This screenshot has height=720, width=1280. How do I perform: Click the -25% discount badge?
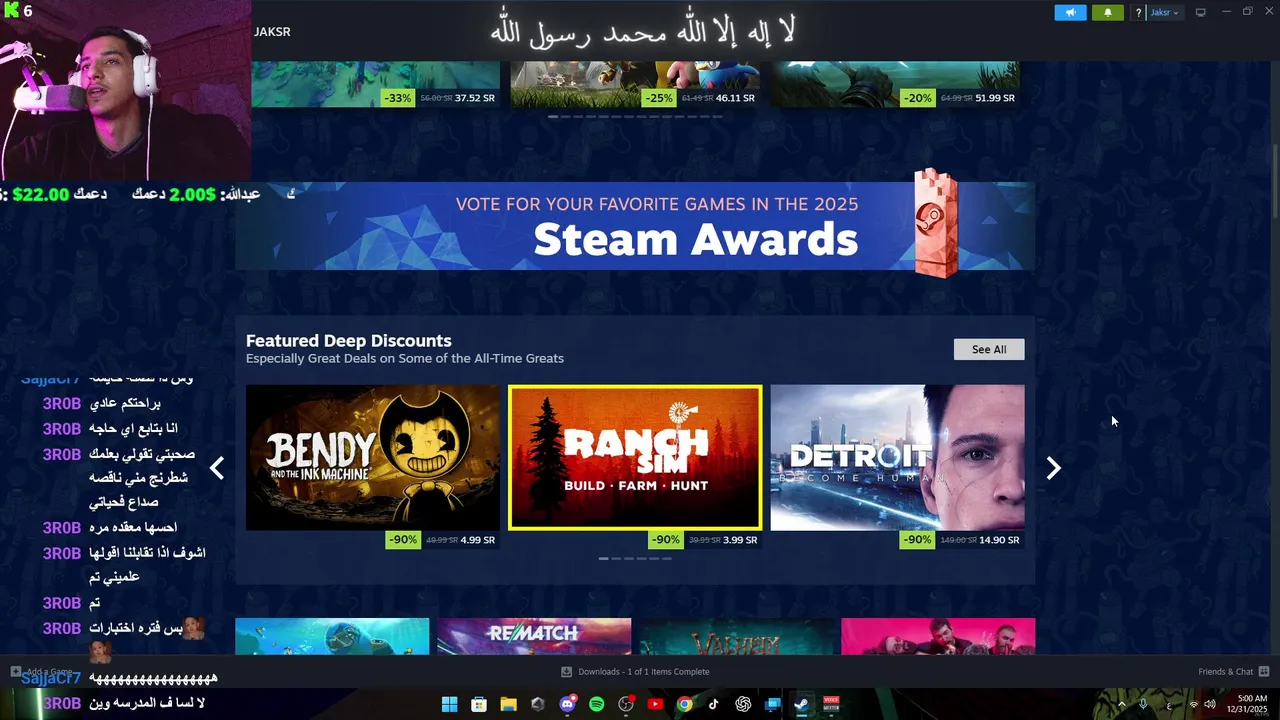tap(659, 98)
